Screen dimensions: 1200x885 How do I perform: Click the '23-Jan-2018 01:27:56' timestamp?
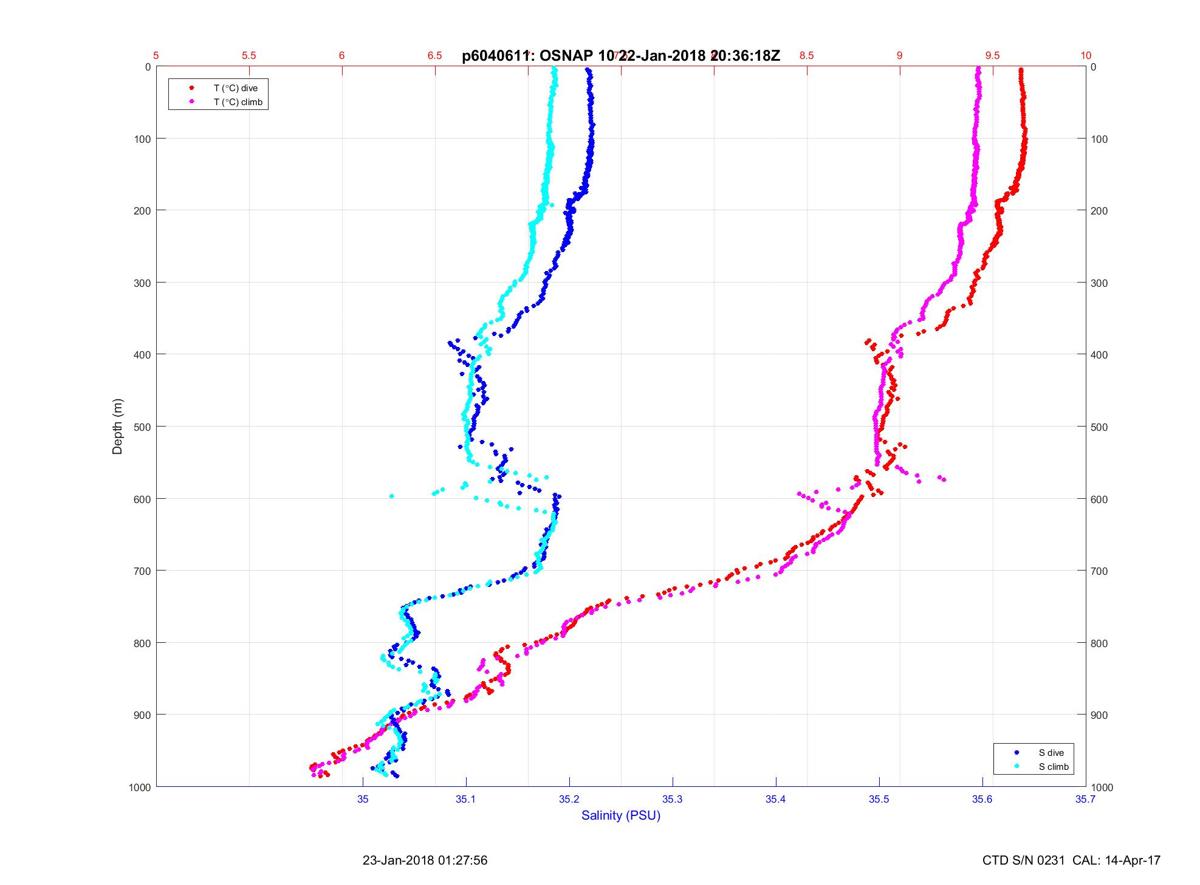point(425,860)
